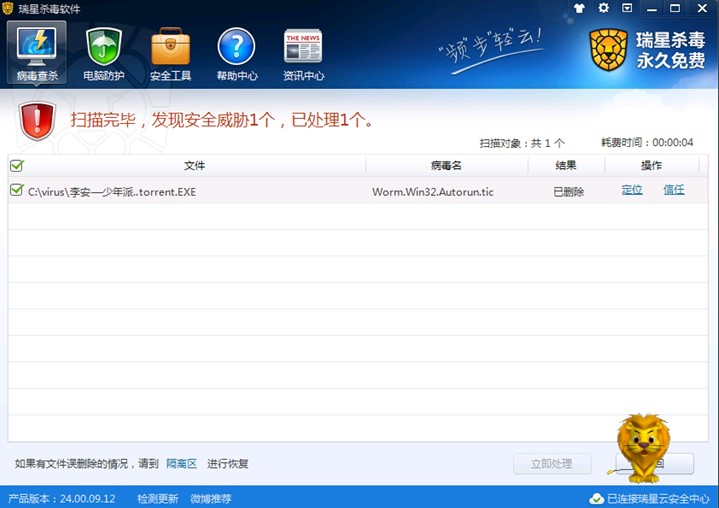The height and width of the screenshot is (508, 719).
Task: Click 微博推荐 in the status bar
Action: click(211, 499)
